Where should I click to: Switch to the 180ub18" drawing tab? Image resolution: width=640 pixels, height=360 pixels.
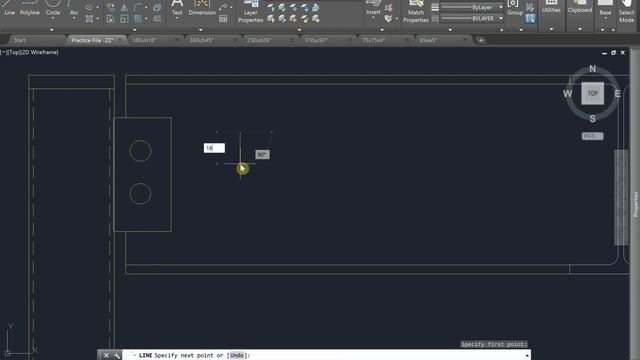[x=144, y=40]
